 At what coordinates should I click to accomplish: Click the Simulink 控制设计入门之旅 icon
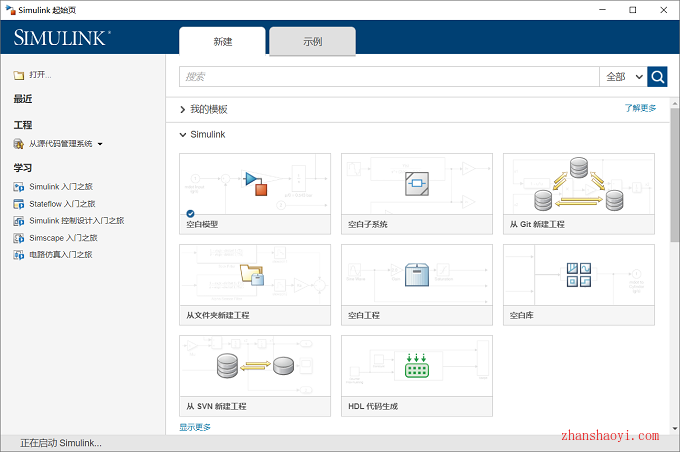click(x=19, y=221)
